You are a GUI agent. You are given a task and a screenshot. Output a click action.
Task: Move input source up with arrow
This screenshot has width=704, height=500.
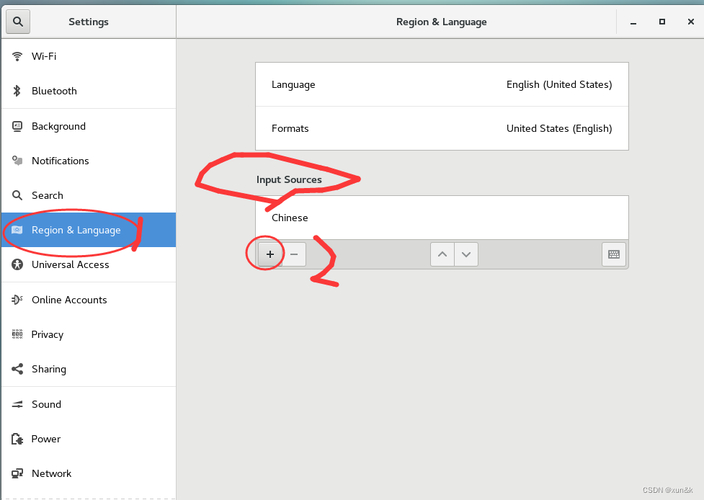(442, 254)
